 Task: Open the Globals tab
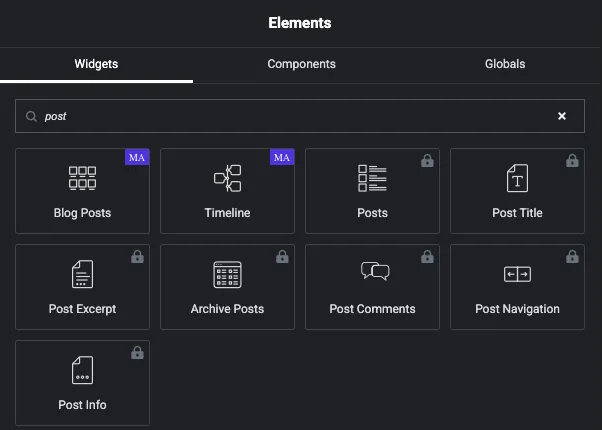tap(505, 64)
